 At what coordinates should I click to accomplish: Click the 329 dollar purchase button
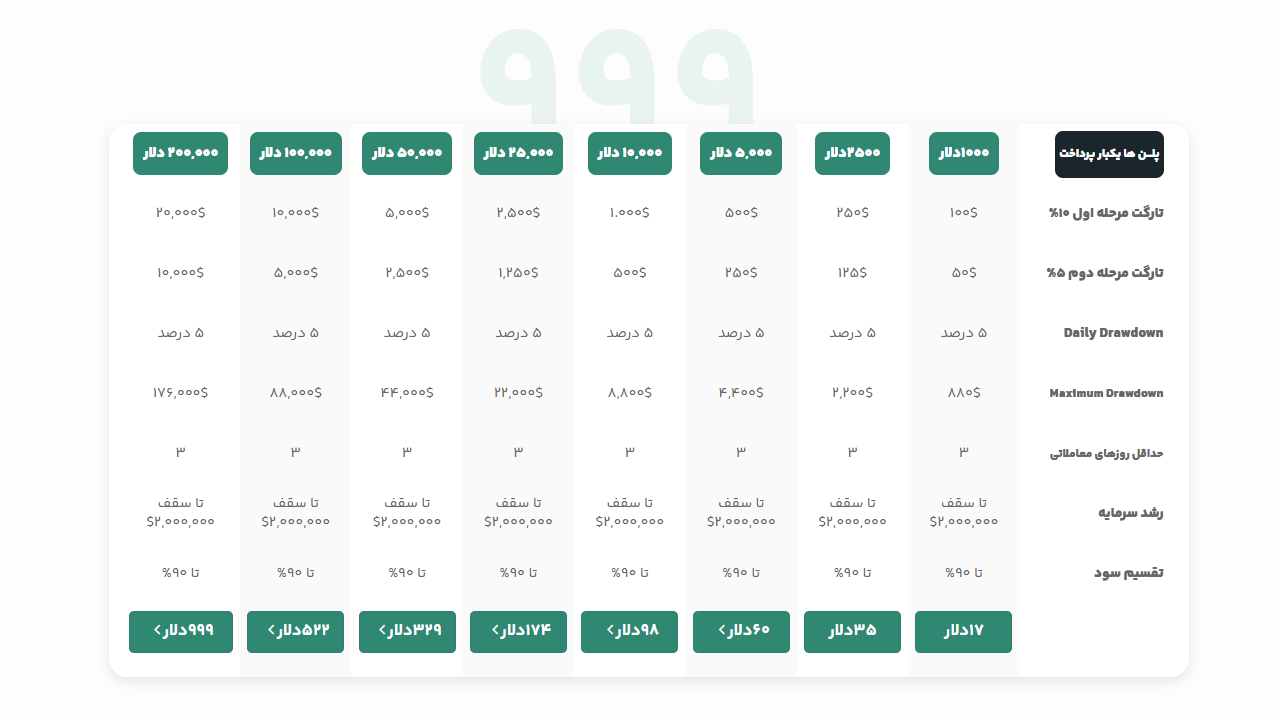(407, 632)
